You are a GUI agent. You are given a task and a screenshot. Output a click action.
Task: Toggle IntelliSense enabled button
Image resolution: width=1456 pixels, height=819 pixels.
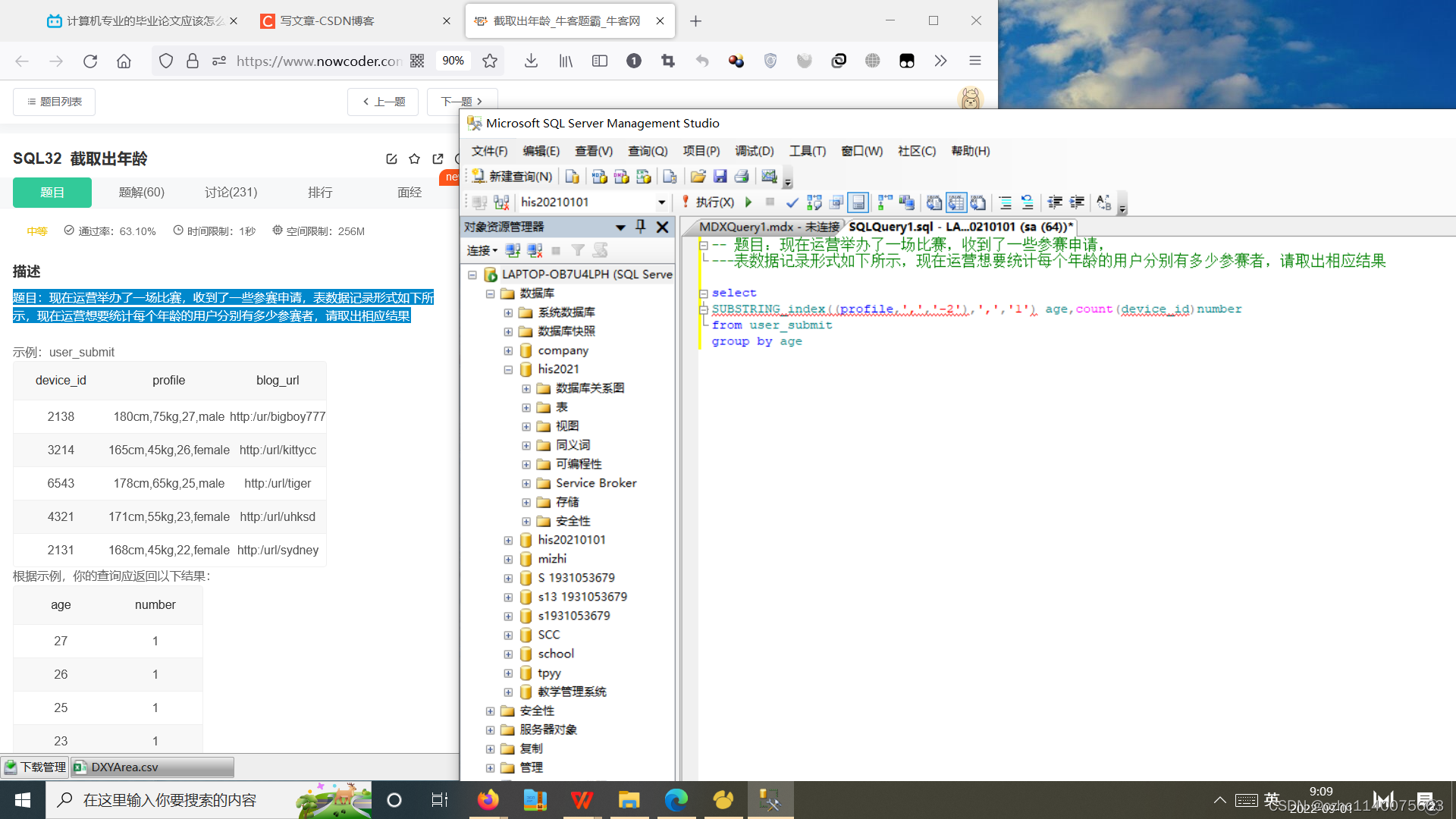click(x=858, y=202)
